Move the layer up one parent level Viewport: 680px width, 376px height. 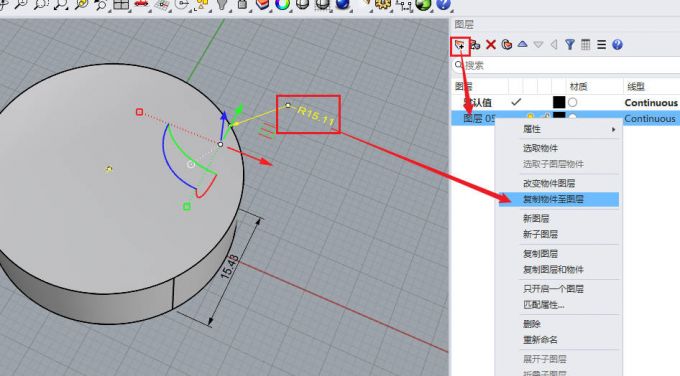pos(554,44)
